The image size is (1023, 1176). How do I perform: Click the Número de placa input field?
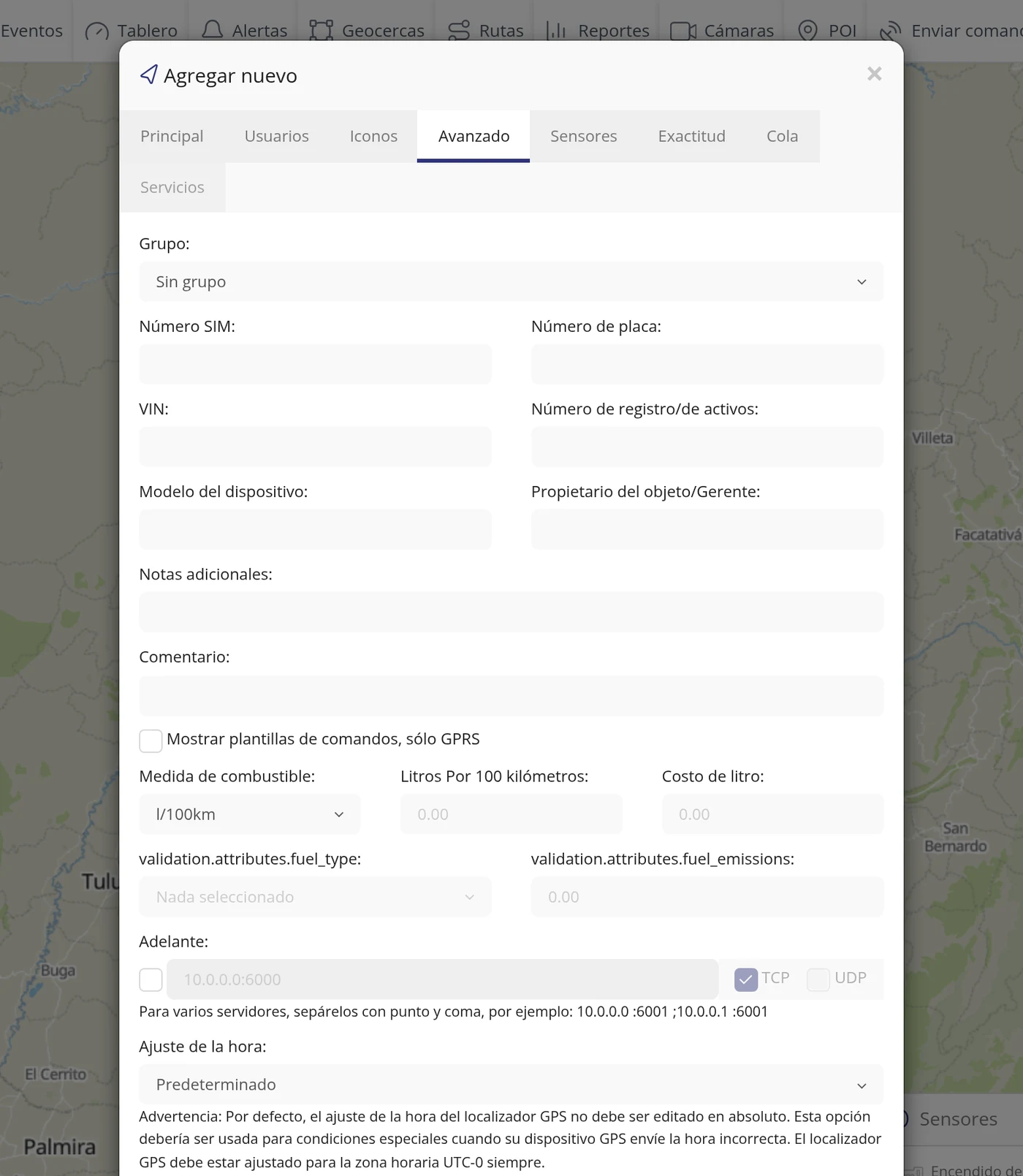click(x=707, y=364)
